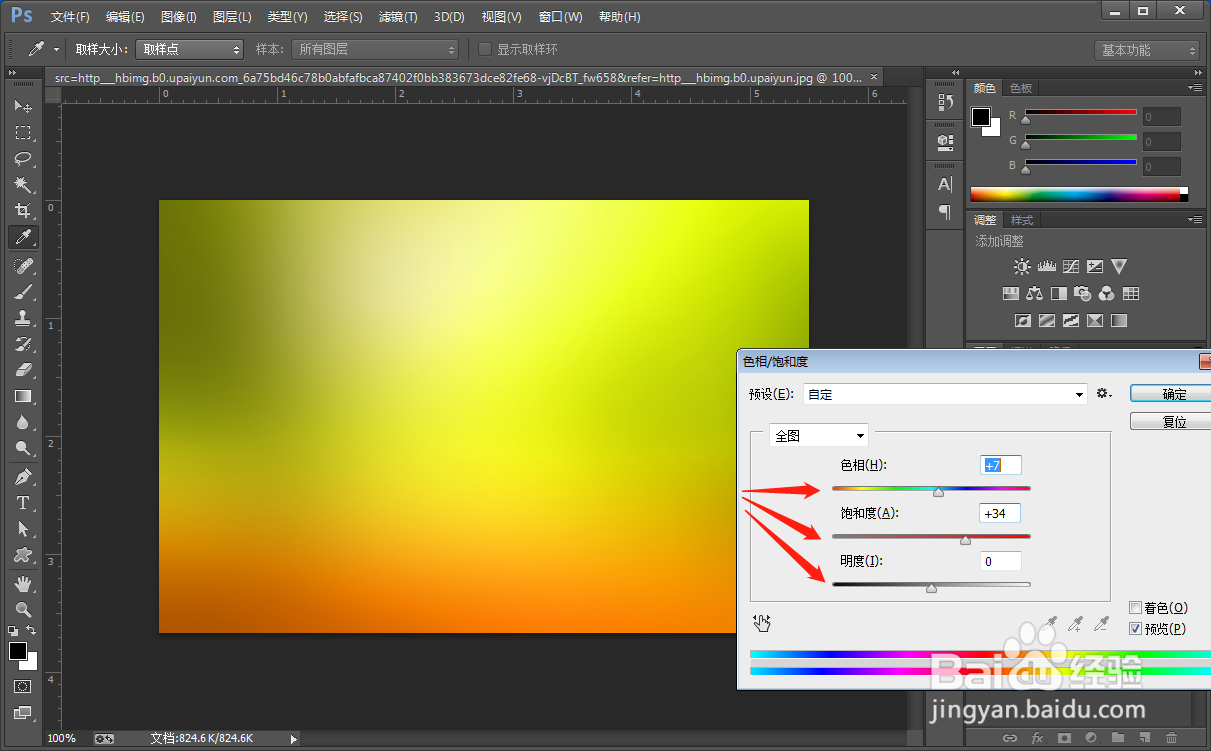The image size is (1211, 751).
Task: Add an Exposure adjustment
Action: [1095, 267]
